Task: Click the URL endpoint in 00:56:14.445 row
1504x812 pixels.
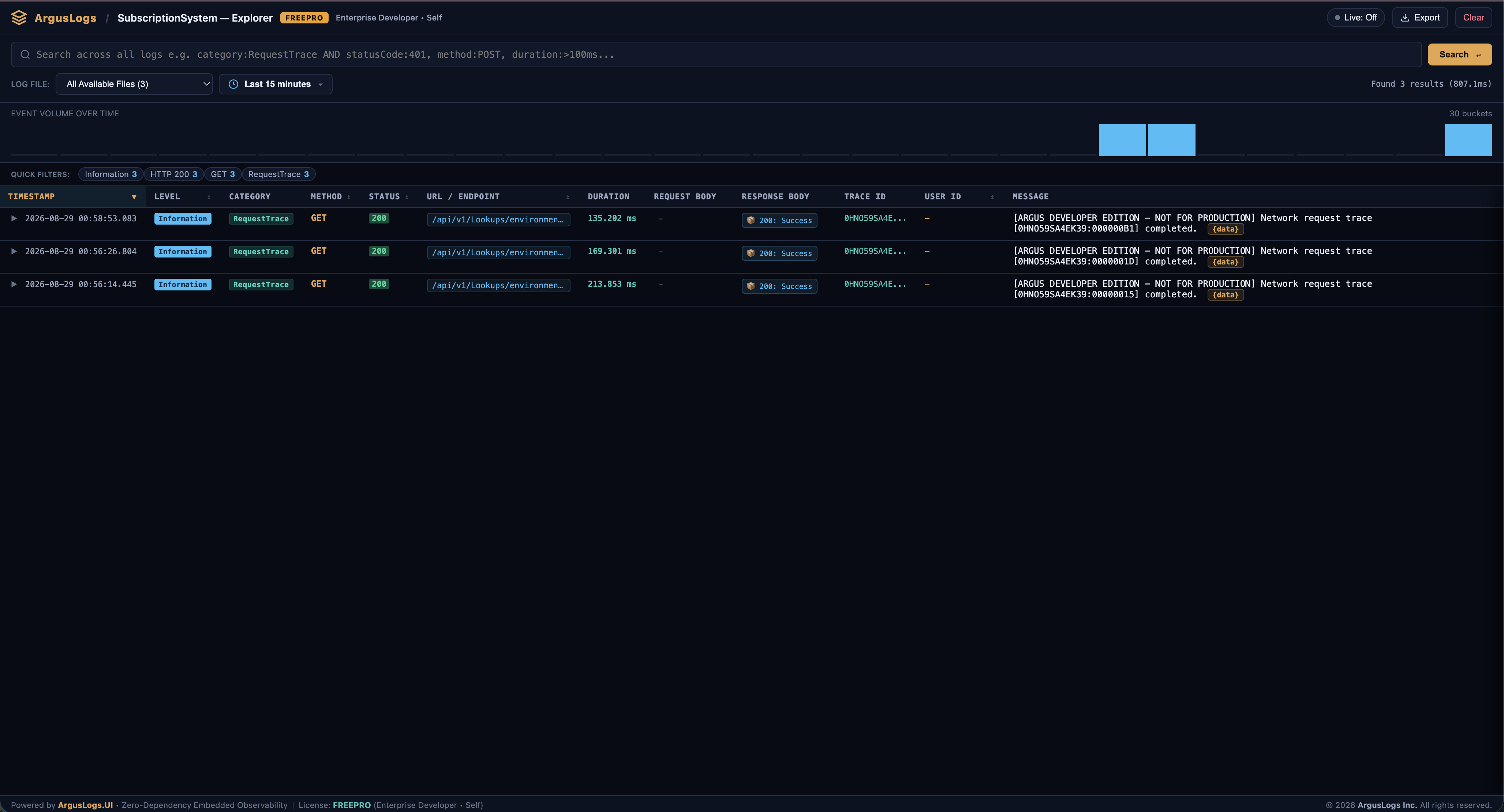Action: tap(498, 285)
